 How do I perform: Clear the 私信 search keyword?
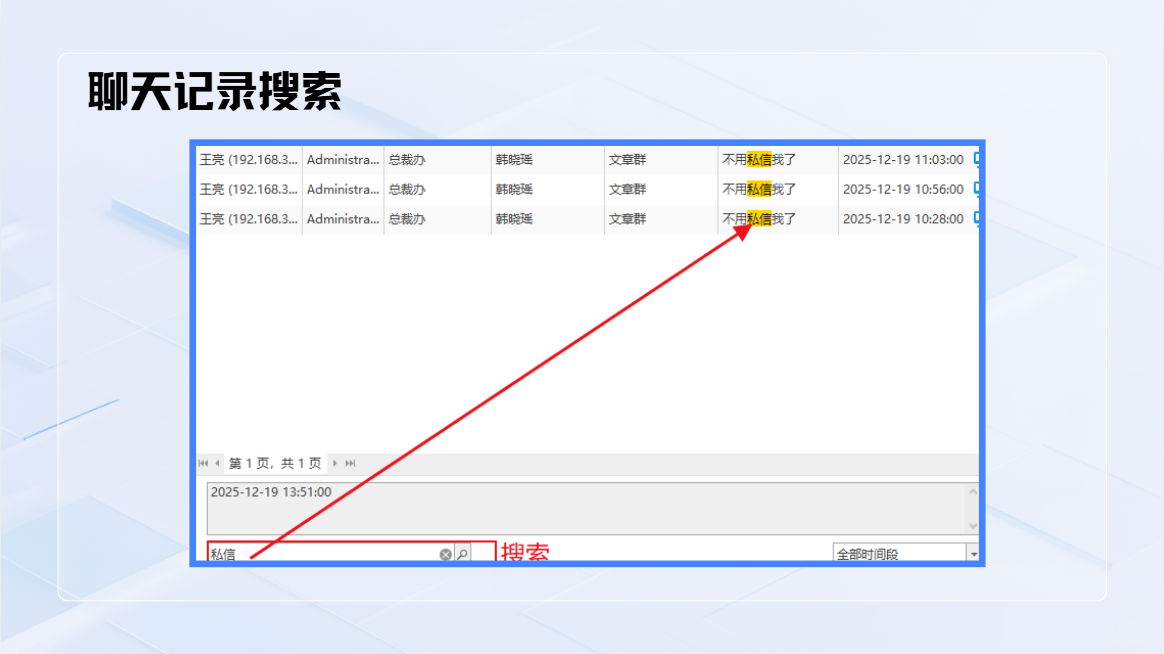[x=445, y=554]
